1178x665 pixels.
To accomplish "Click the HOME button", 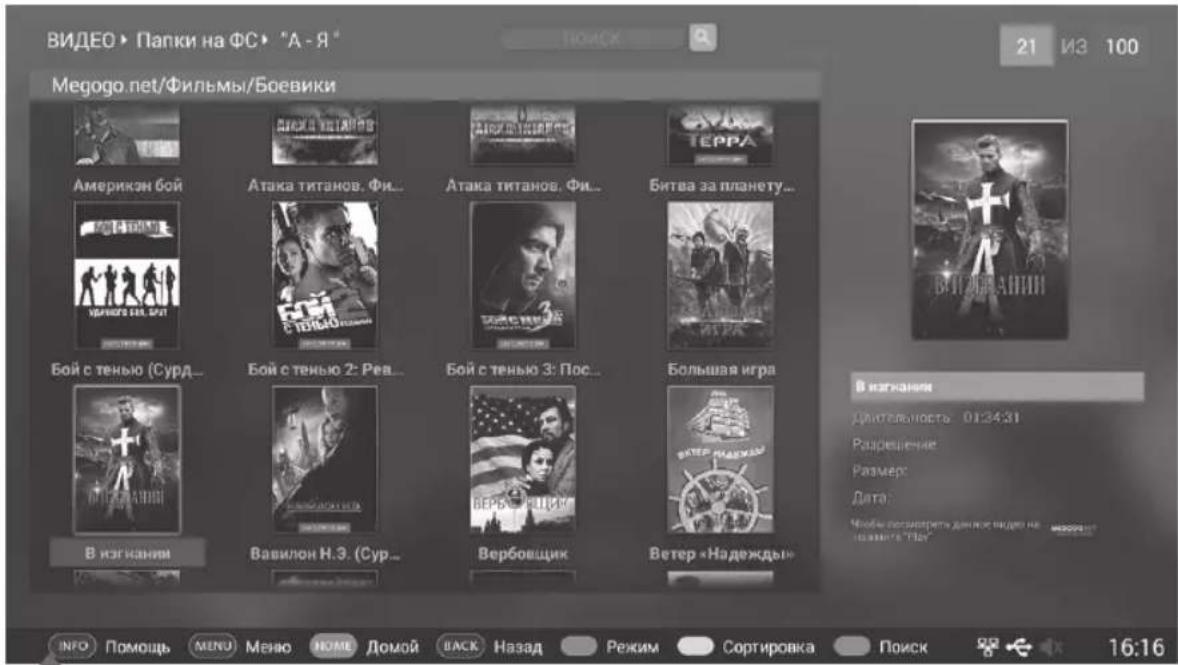I will click(333, 646).
